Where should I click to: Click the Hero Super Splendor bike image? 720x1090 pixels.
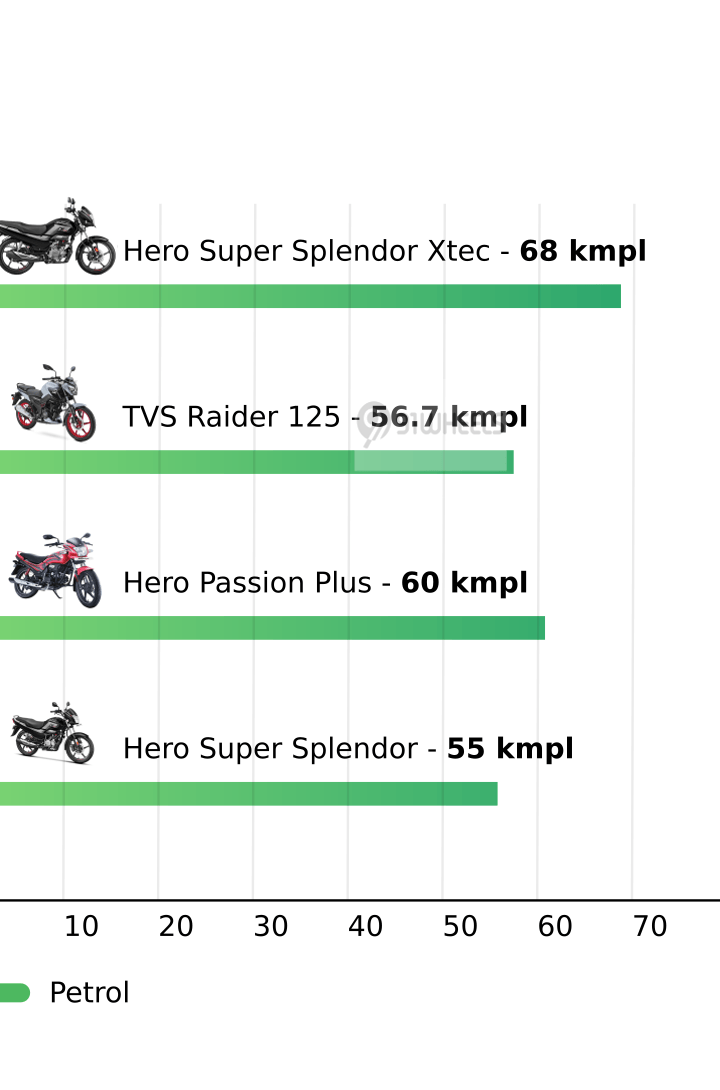(52, 733)
